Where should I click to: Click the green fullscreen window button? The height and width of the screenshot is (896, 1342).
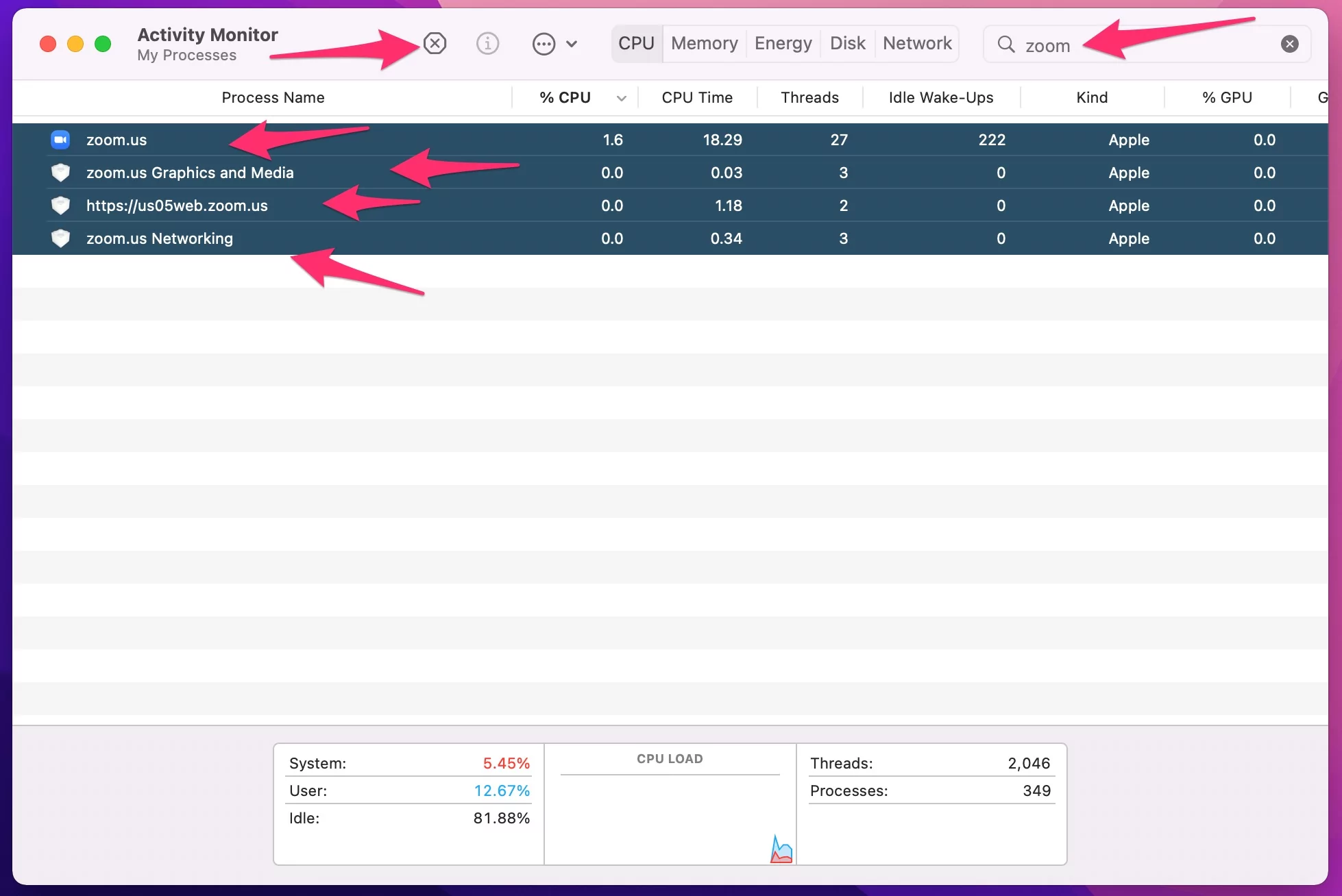(103, 45)
